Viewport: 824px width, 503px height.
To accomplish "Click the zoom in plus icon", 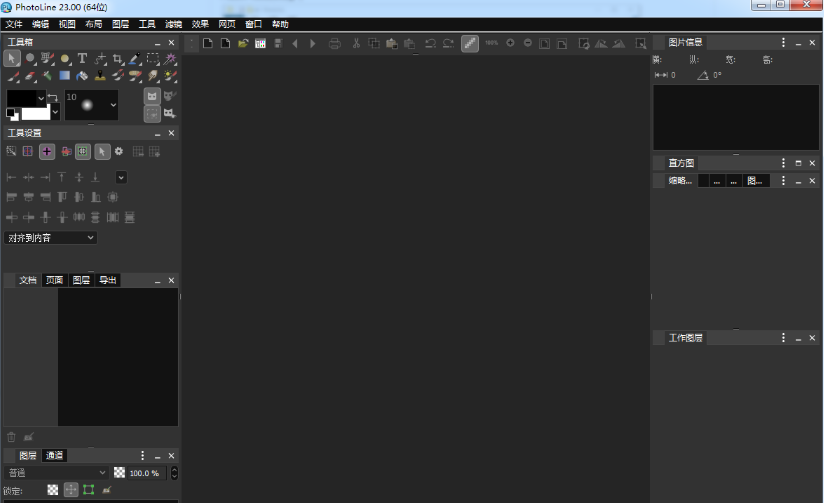I will click(510, 43).
